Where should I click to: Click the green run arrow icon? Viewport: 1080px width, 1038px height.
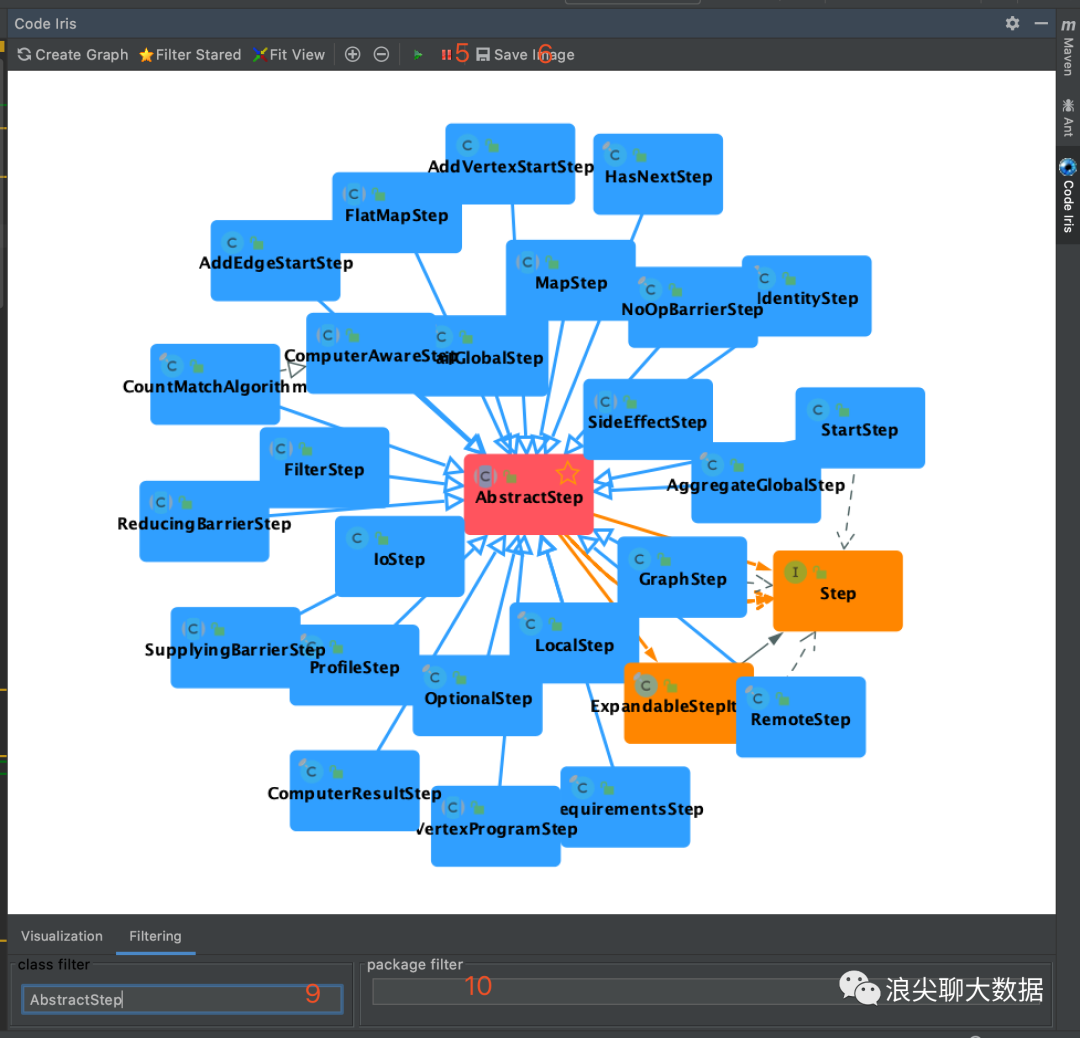tap(418, 54)
